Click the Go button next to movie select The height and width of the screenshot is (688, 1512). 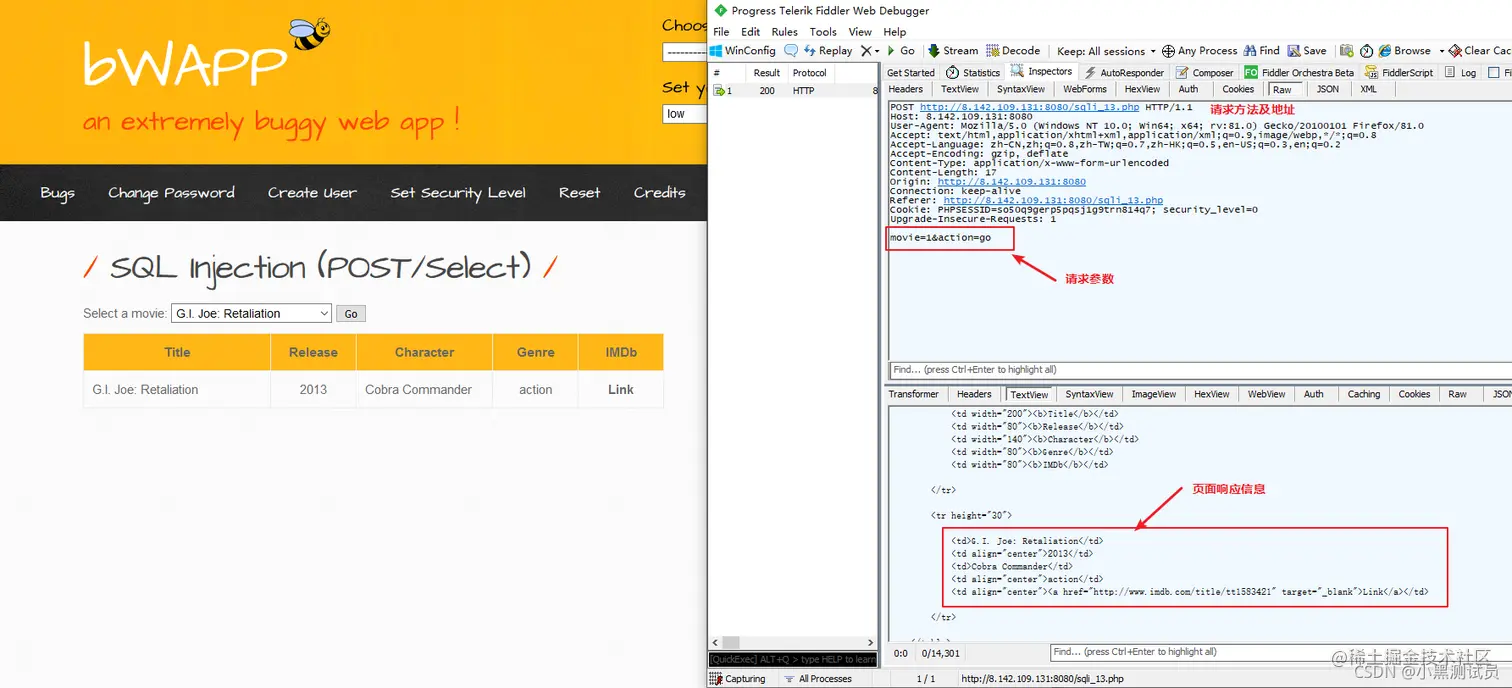(x=351, y=314)
